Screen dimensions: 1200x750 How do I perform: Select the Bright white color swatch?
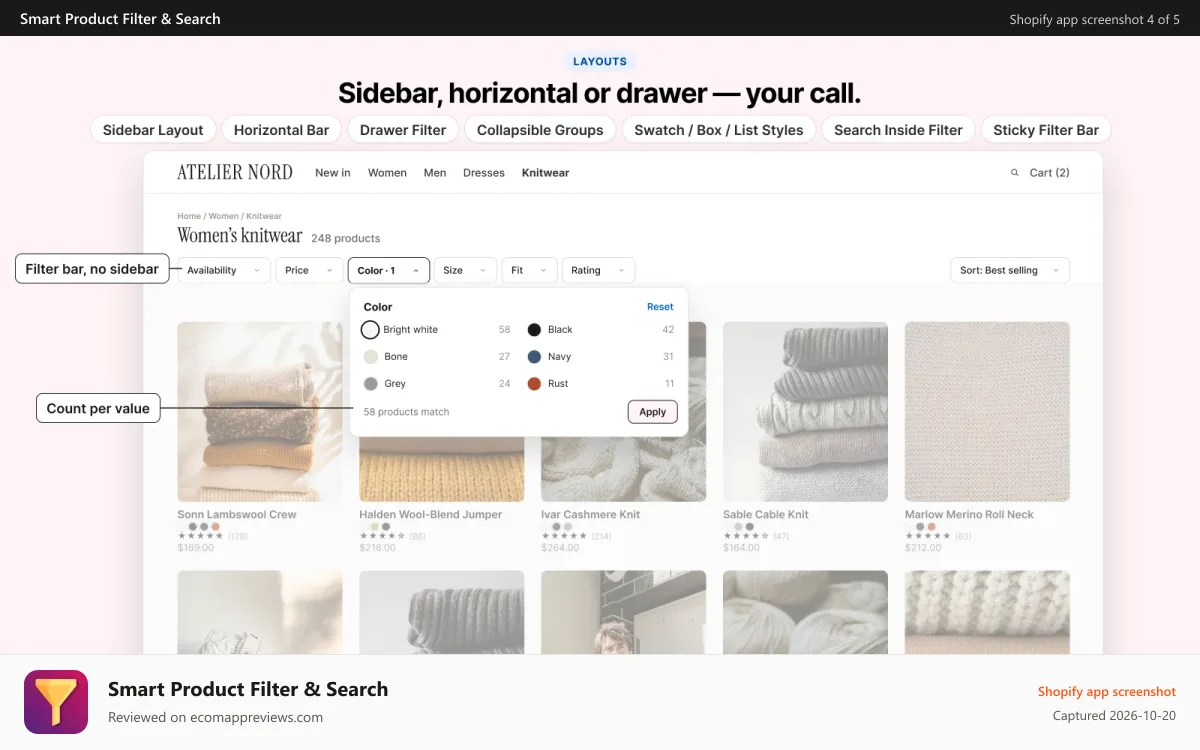370,330
